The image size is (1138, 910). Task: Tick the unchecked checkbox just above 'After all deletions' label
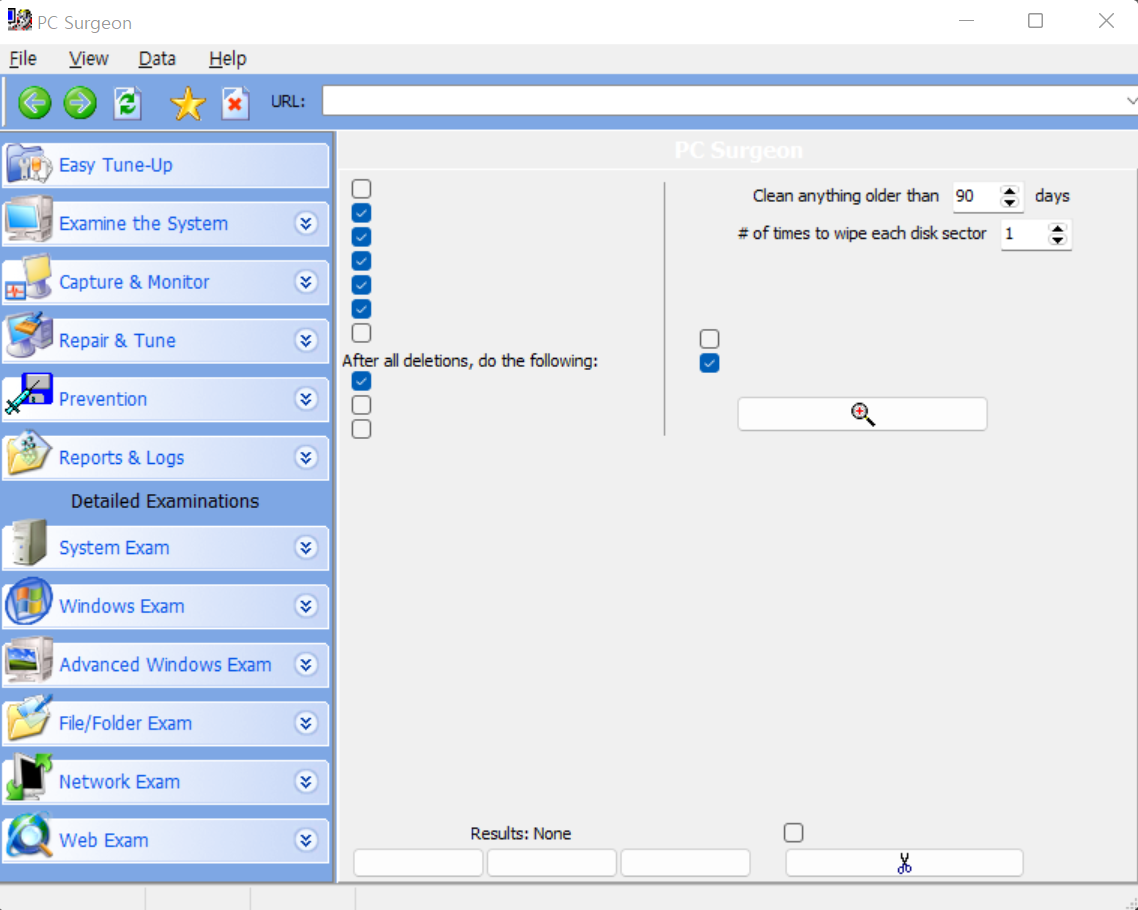pos(361,333)
